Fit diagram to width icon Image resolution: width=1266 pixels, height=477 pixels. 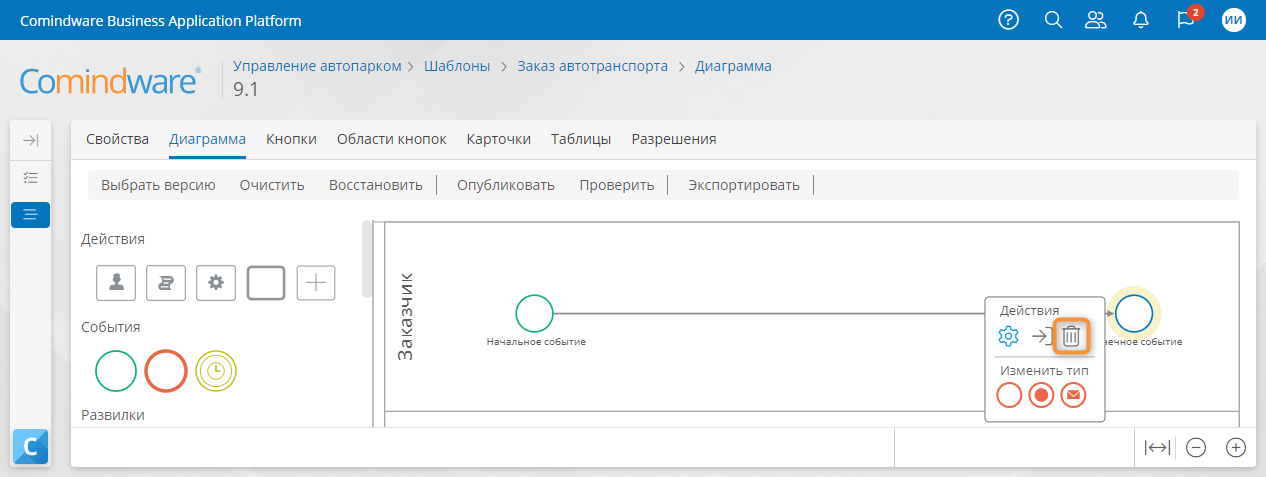tap(1156, 448)
